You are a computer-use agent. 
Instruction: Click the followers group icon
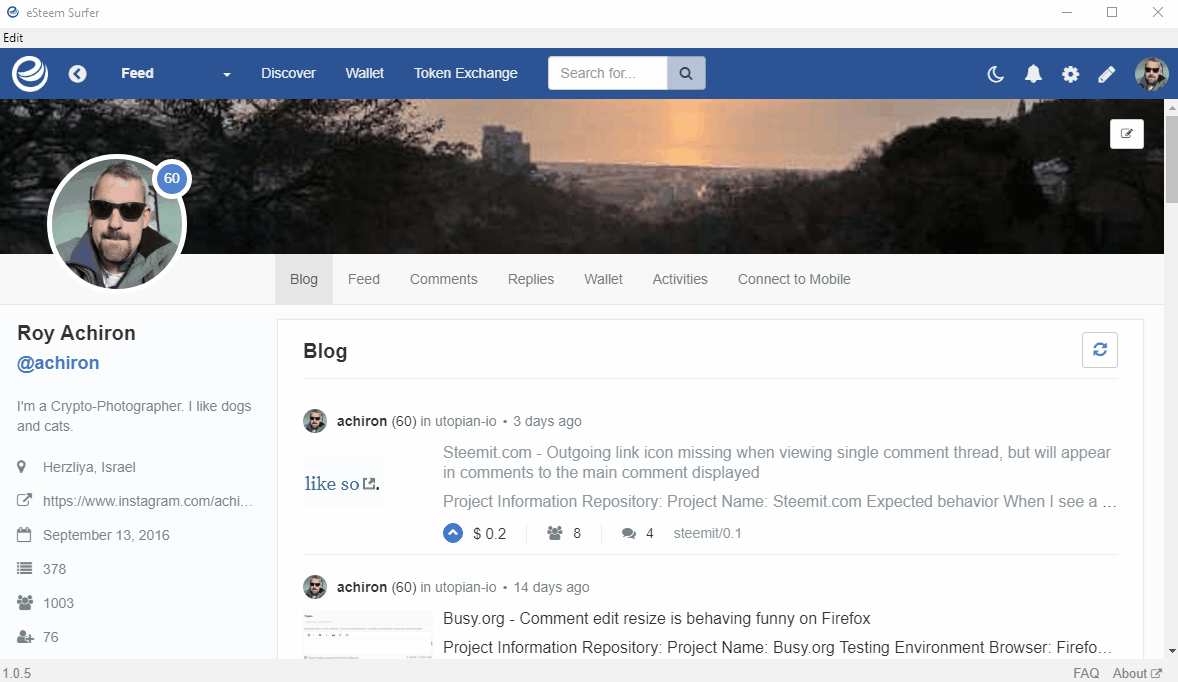(x=25, y=602)
